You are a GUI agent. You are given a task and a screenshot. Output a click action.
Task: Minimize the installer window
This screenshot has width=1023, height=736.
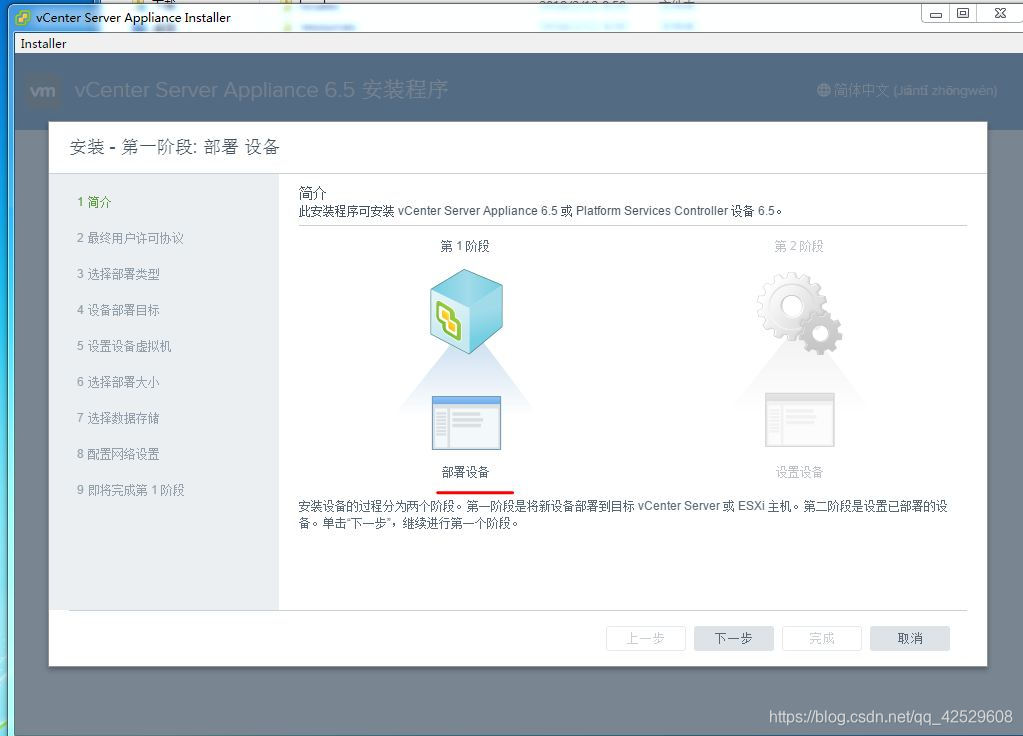(936, 14)
